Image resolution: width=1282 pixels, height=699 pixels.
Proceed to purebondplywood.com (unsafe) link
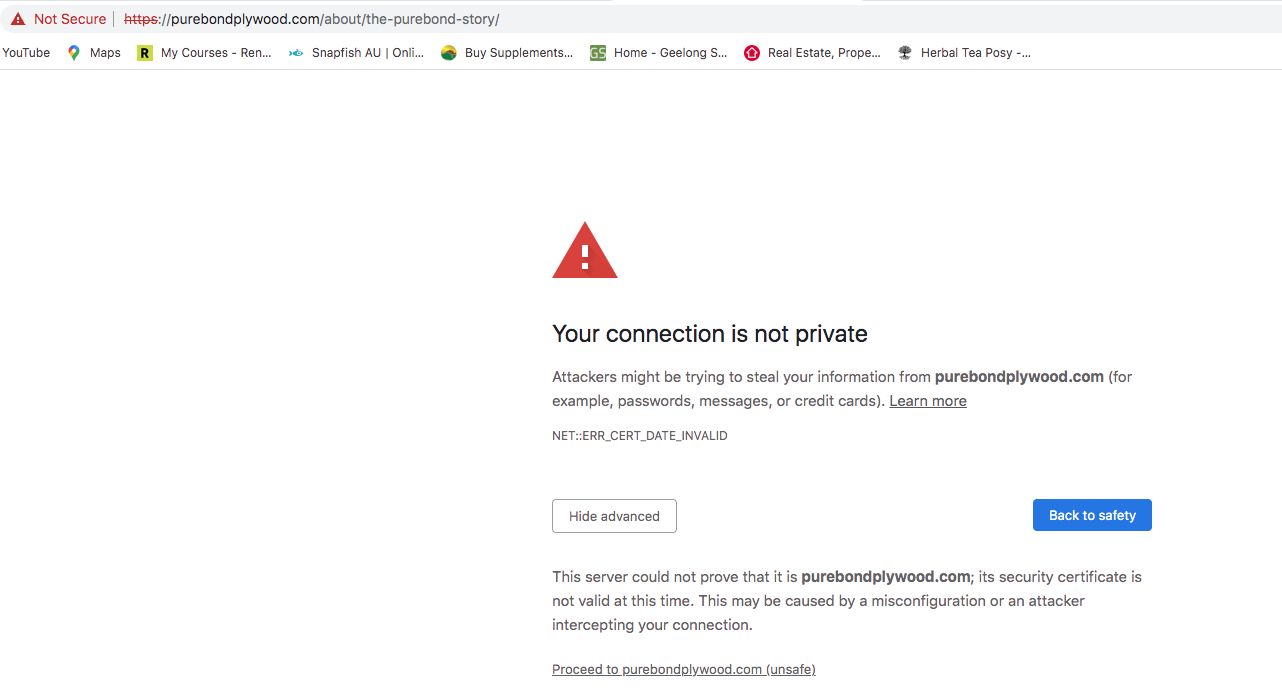[683, 669]
